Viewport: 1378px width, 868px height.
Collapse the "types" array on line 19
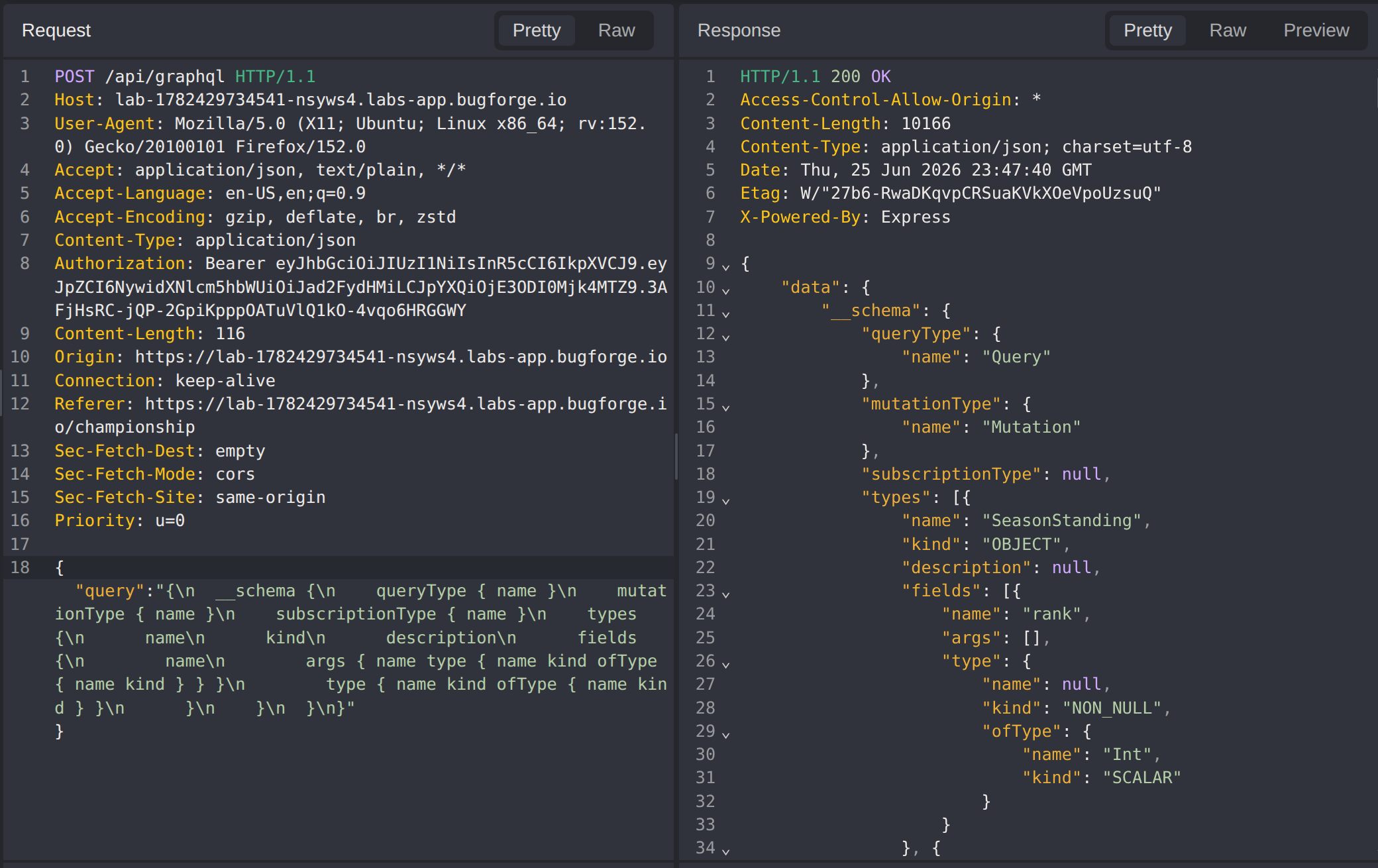coord(726,501)
